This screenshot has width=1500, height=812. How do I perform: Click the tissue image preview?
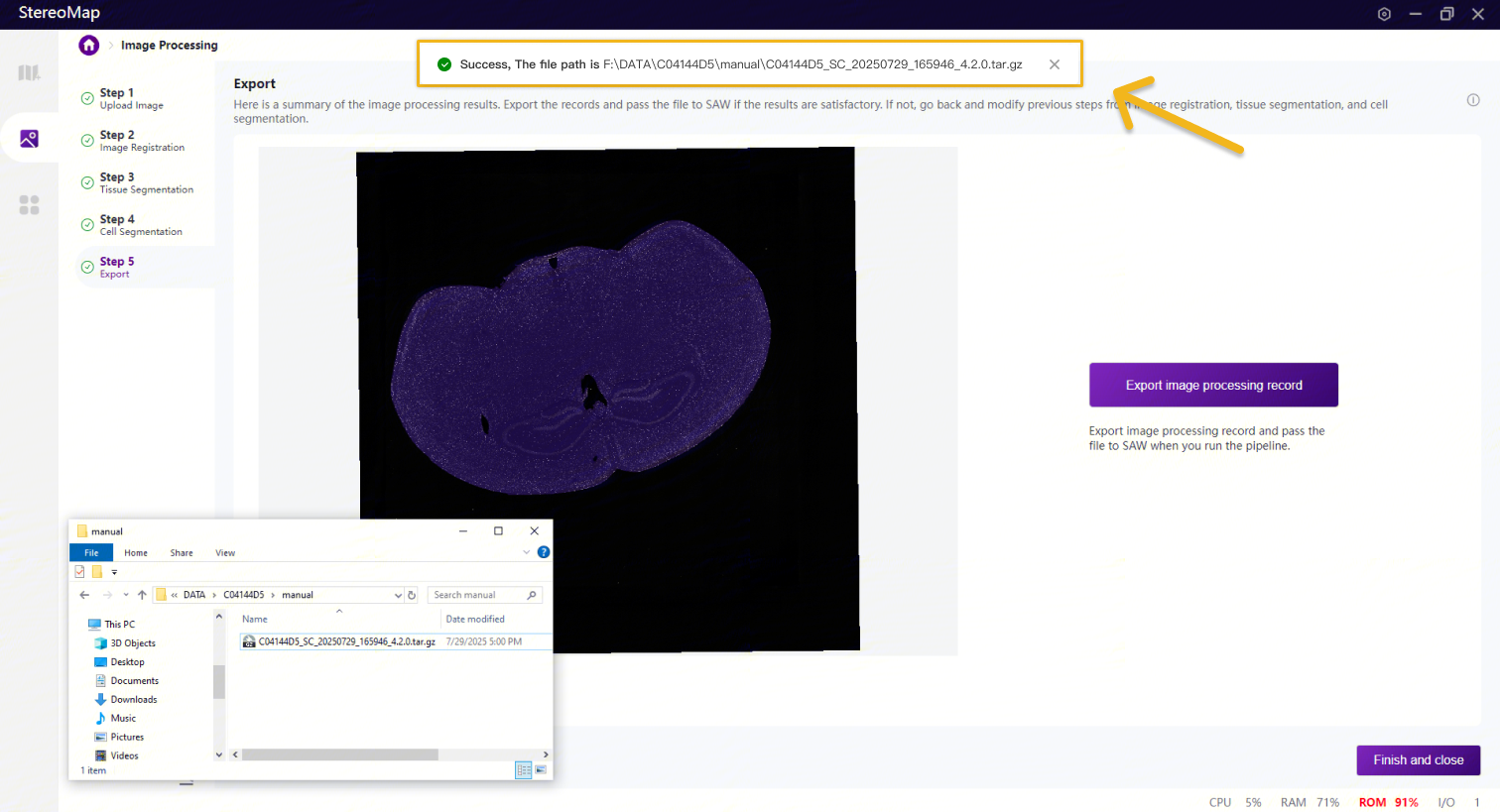coord(608,400)
